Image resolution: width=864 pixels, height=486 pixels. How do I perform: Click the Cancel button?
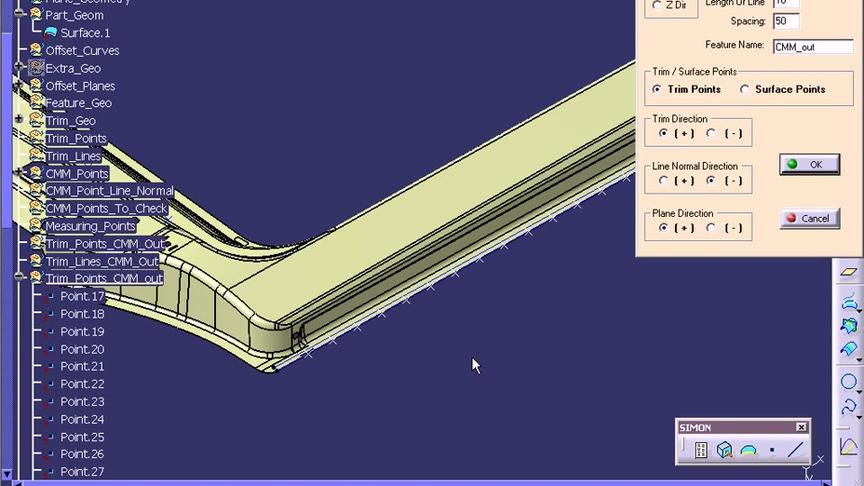click(x=809, y=218)
